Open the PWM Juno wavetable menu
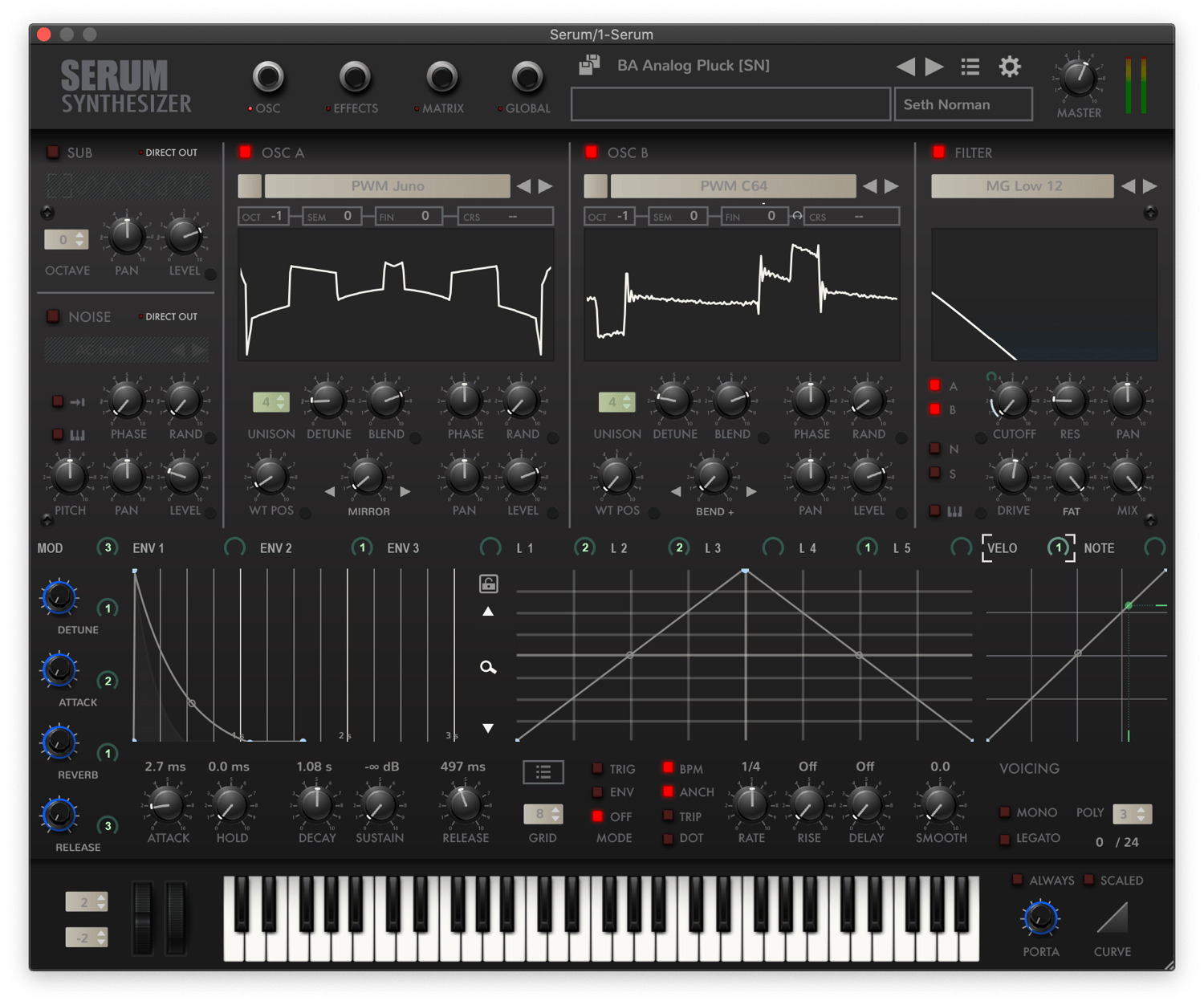Viewport: 1204px width, 1005px height. tap(388, 186)
